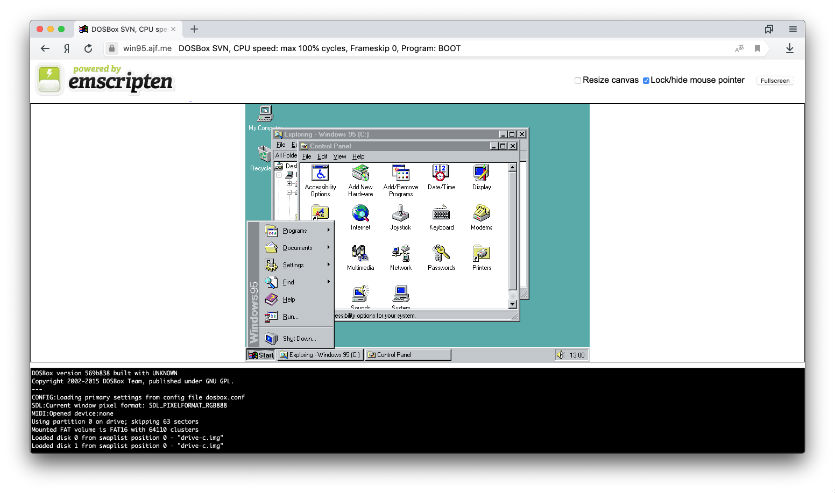835x493 pixels.
Task: Uncheck Lock/hide mouse pointer
Action: pyautogui.click(x=646, y=80)
